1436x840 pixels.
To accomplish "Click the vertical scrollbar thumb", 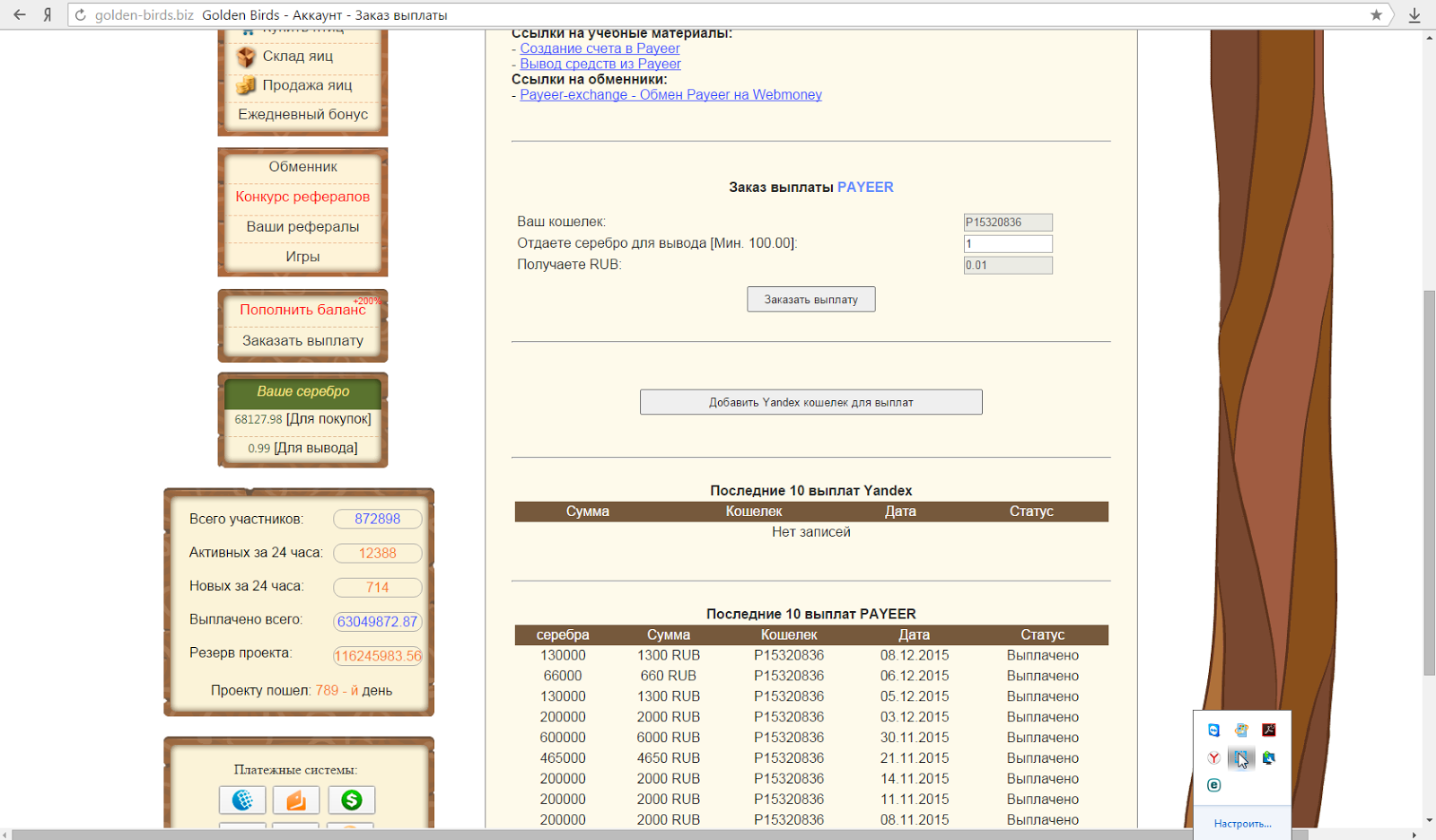I will [x=1429, y=483].
